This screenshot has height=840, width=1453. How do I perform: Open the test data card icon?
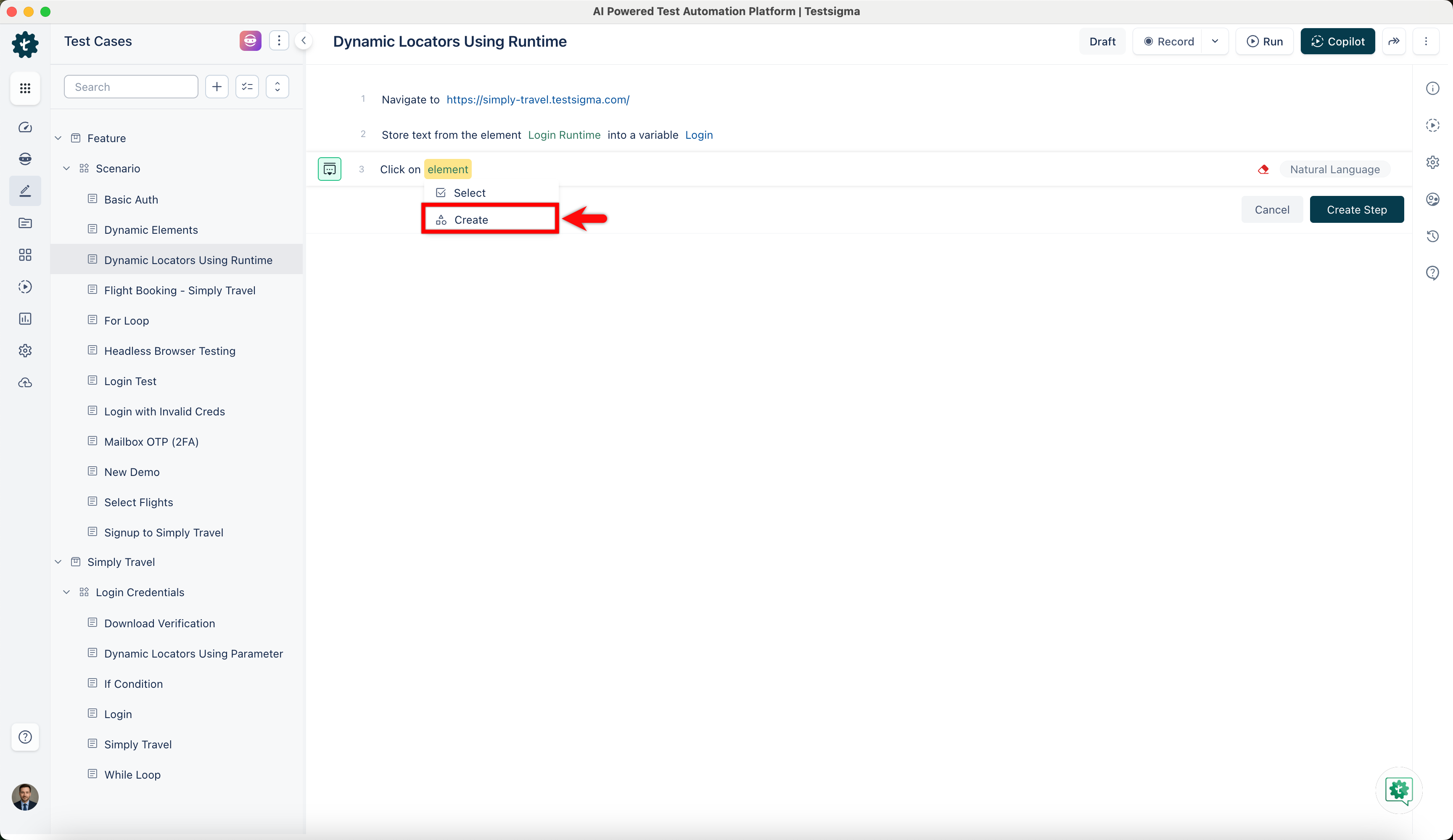pyautogui.click(x=25, y=223)
